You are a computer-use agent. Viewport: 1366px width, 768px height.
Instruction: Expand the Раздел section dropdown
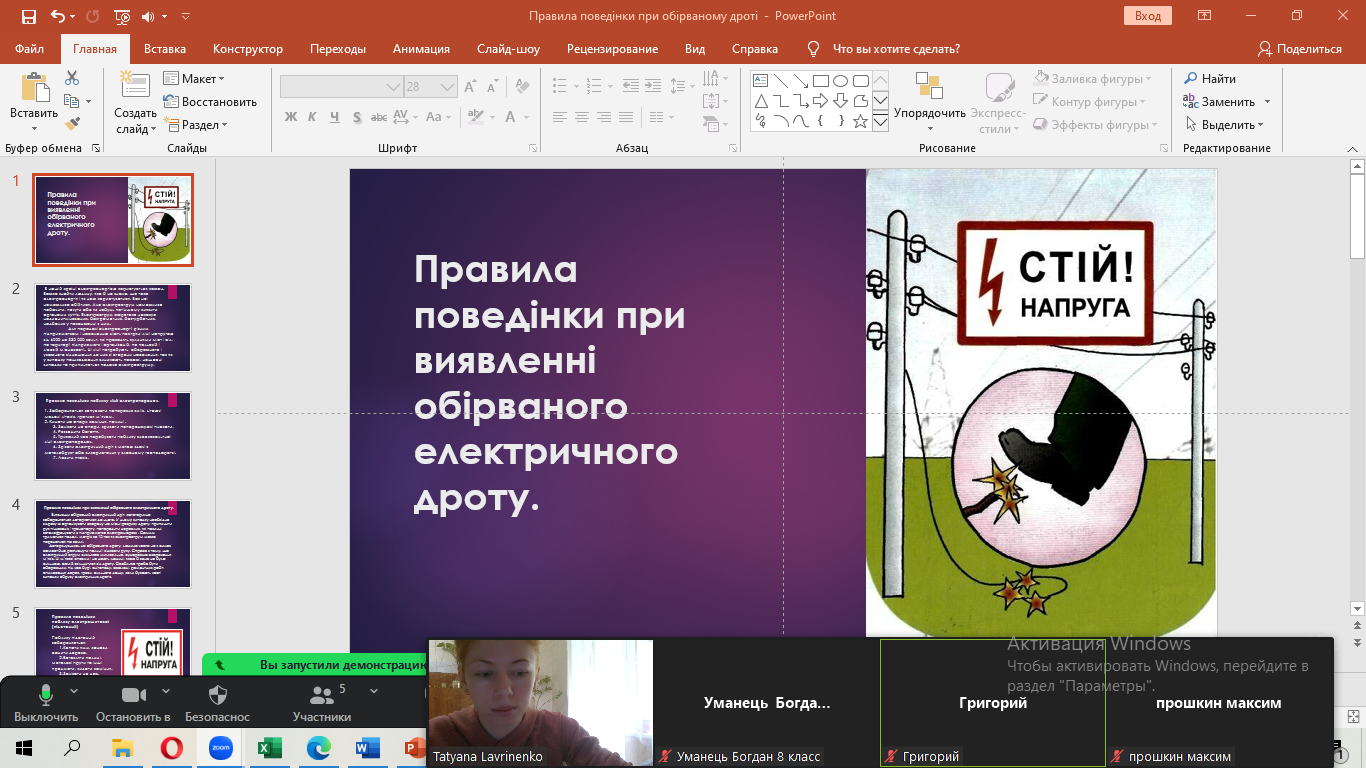(225, 125)
